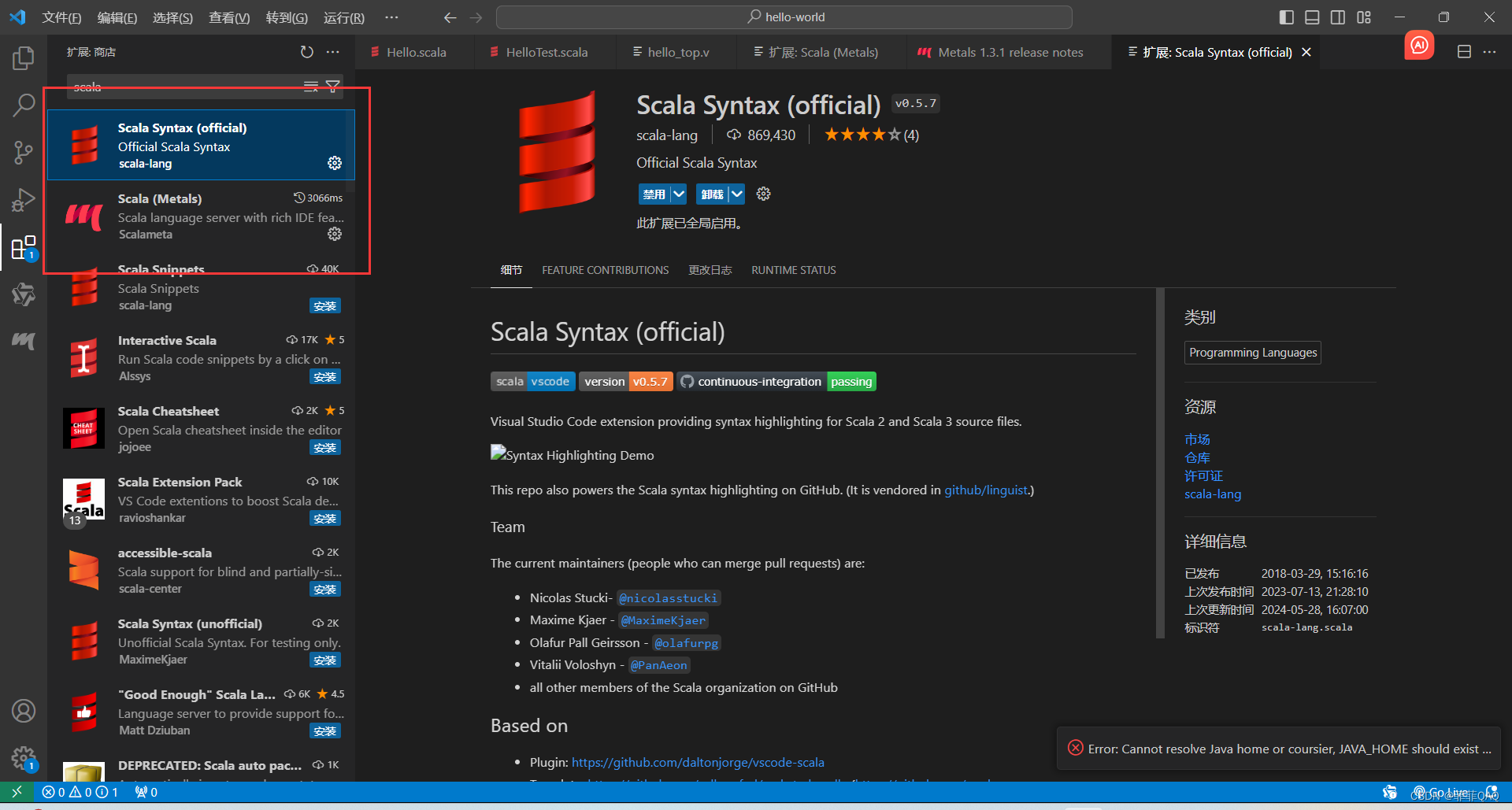Switch to the HelloTest.scala tab
Image resolution: width=1512 pixels, height=810 pixels.
coord(546,52)
